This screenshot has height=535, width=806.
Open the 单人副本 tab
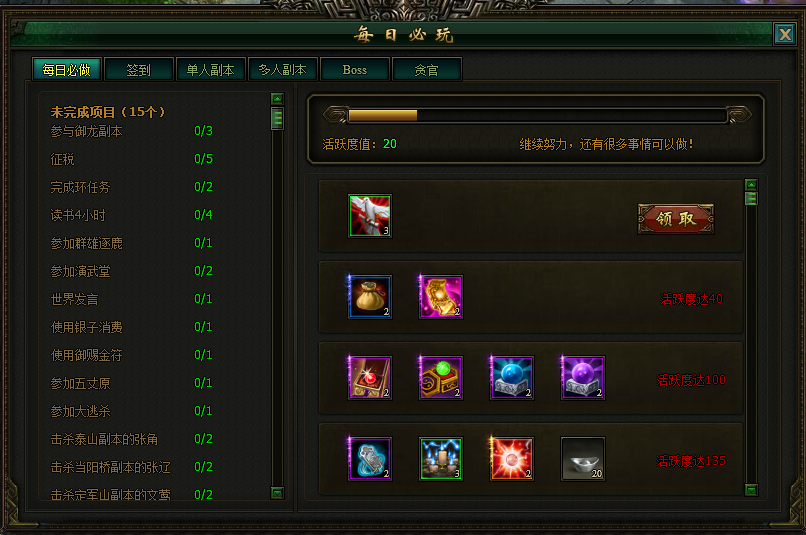[x=211, y=69]
